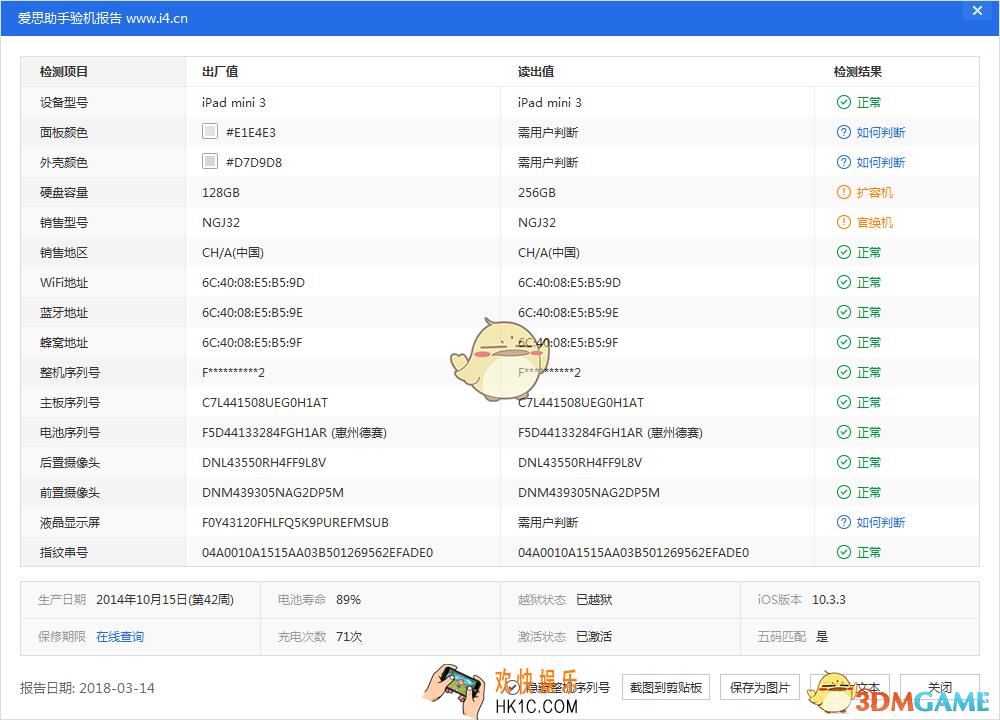Close the report window with the X

(977, 11)
